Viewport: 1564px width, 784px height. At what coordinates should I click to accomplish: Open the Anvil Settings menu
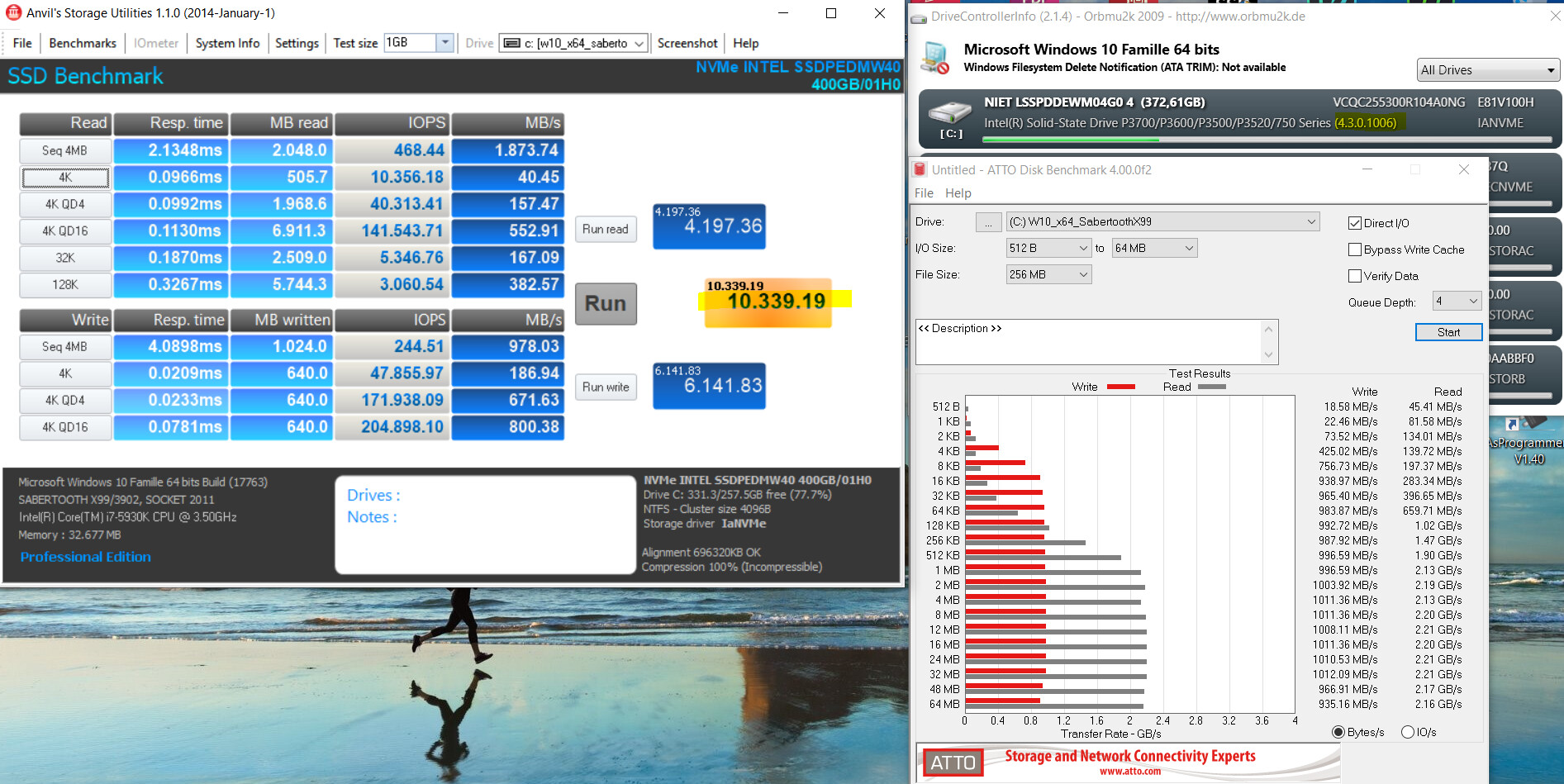[x=297, y=43]
